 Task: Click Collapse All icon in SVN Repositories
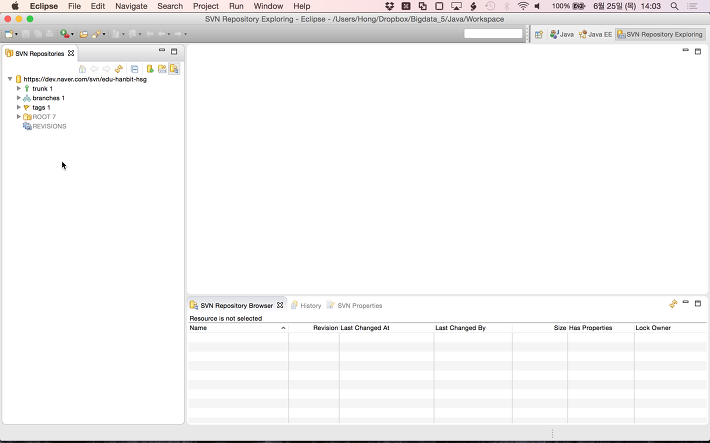134,69
